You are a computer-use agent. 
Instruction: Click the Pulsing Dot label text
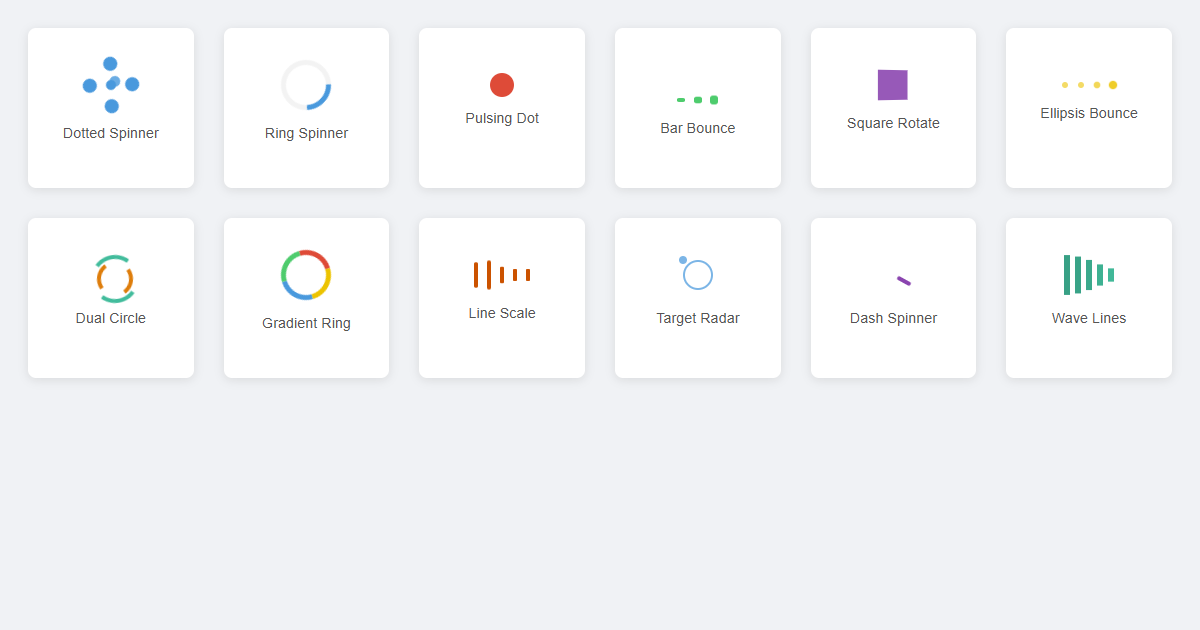501,117
